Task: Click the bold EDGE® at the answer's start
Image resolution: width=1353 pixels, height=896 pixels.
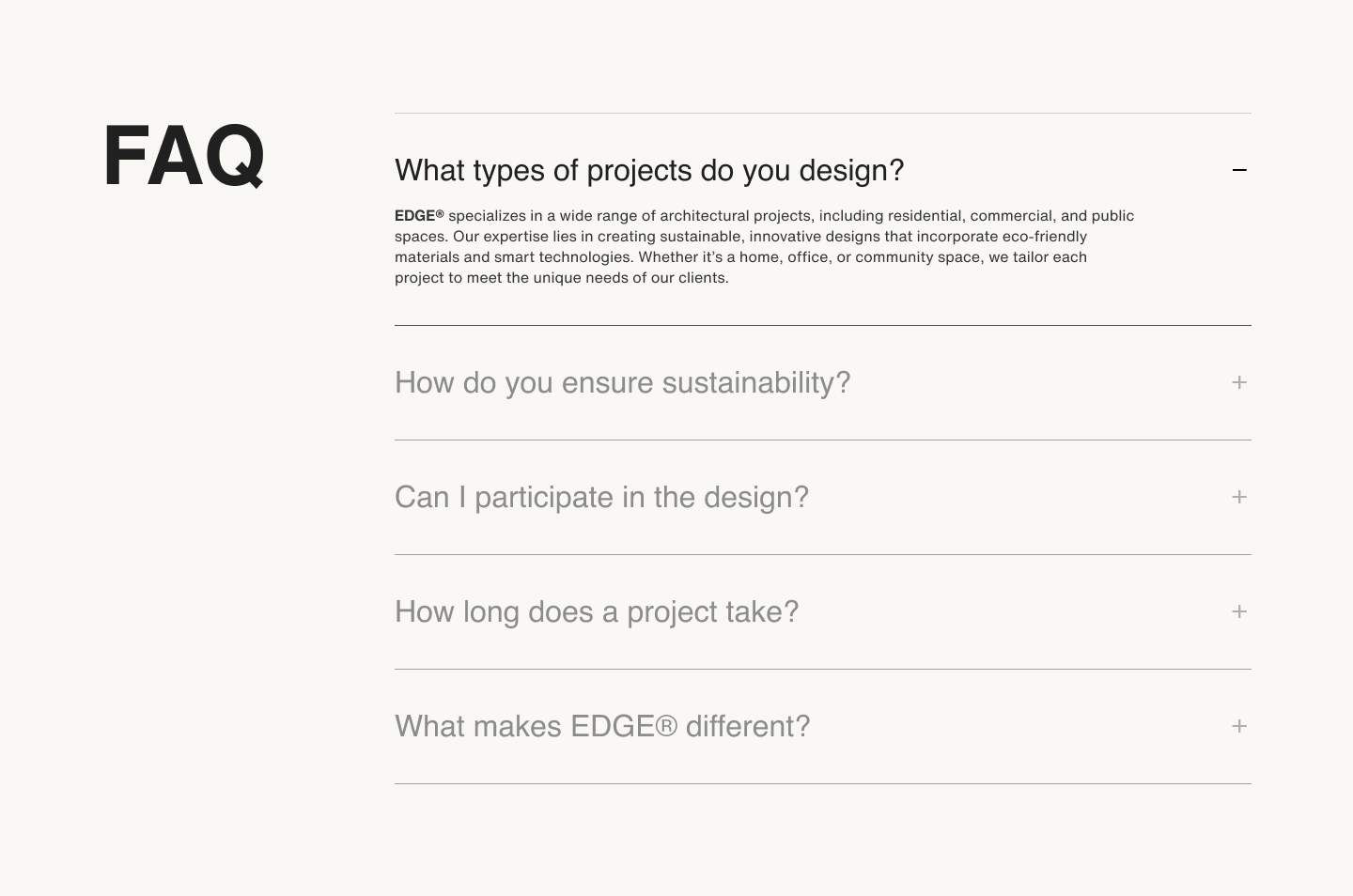Action: point(419,216)
